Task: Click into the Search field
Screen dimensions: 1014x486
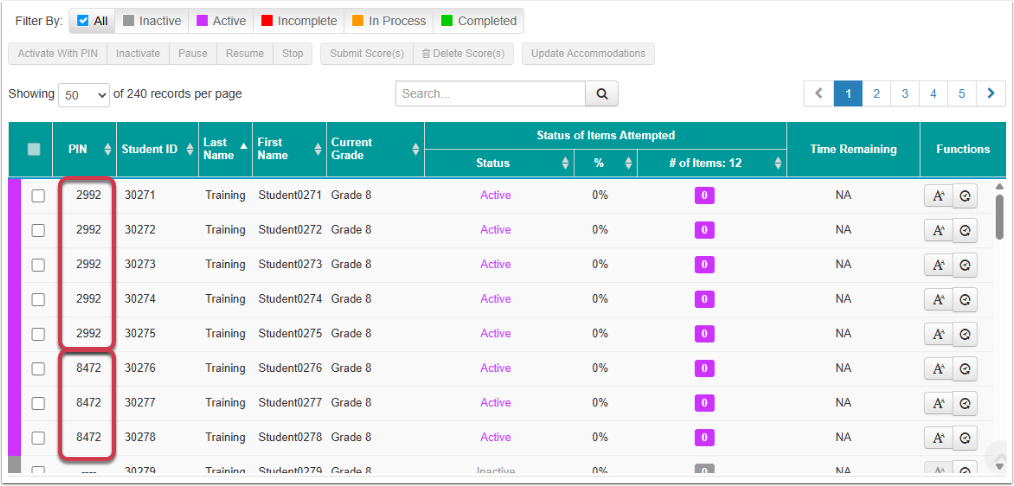Action: coord(490,94)
